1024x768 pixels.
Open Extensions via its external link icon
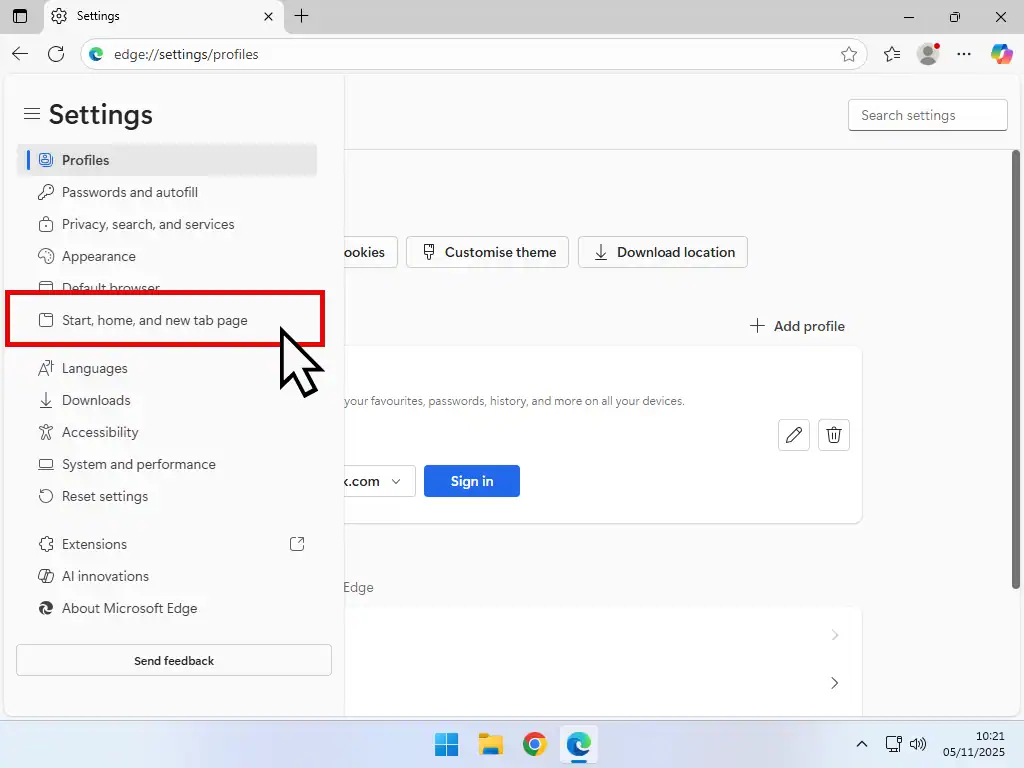296,543
